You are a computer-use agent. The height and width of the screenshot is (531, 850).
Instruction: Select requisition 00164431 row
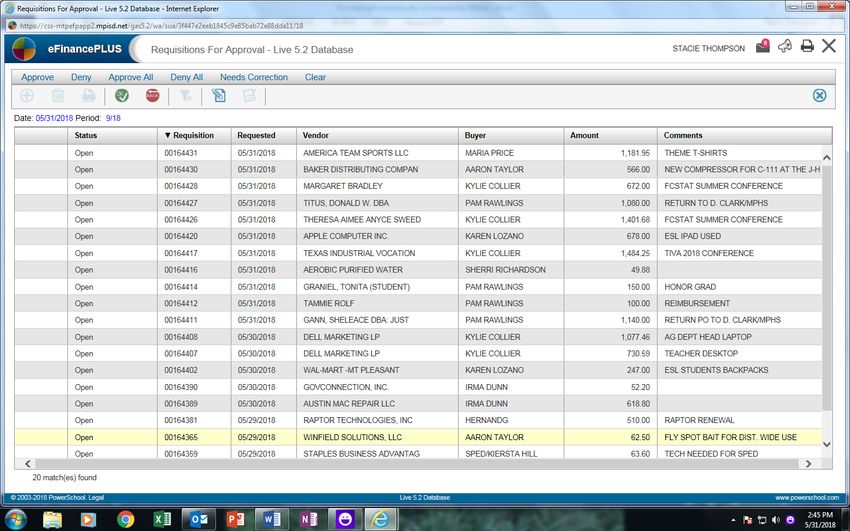(418, 153)
